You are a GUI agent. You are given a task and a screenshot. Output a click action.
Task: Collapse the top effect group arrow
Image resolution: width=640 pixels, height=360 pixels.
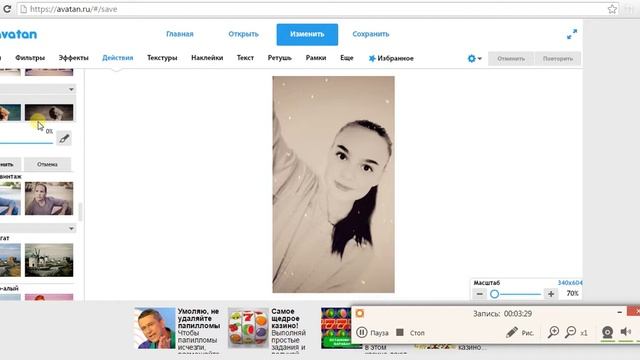(x=71, y=89)
